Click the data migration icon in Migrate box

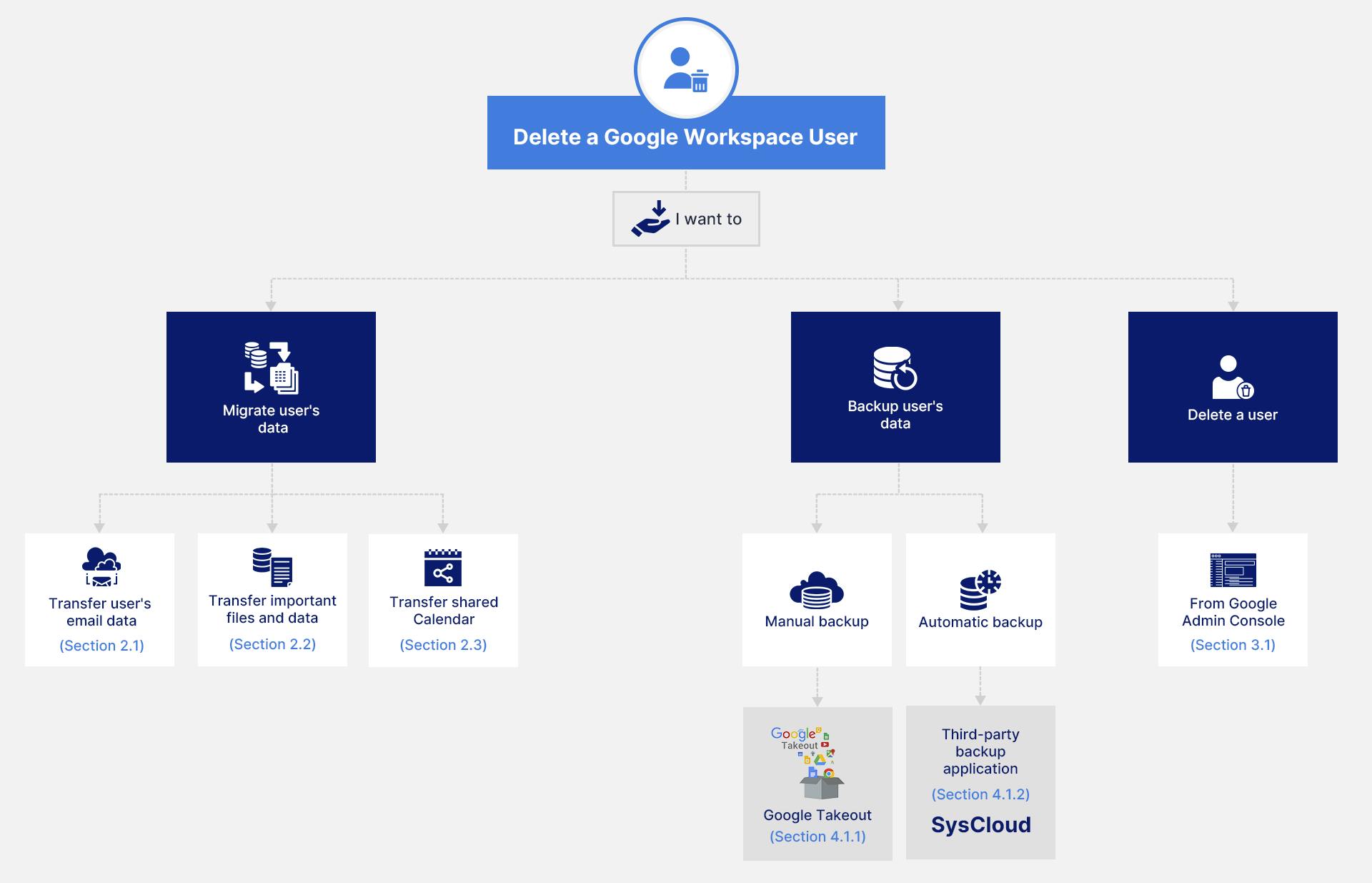272,367
